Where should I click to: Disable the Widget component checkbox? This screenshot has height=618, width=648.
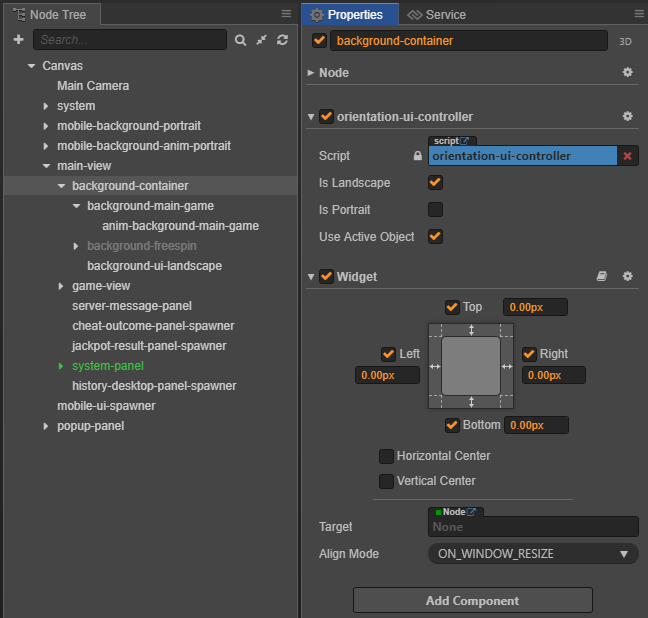tap(326, 276)
